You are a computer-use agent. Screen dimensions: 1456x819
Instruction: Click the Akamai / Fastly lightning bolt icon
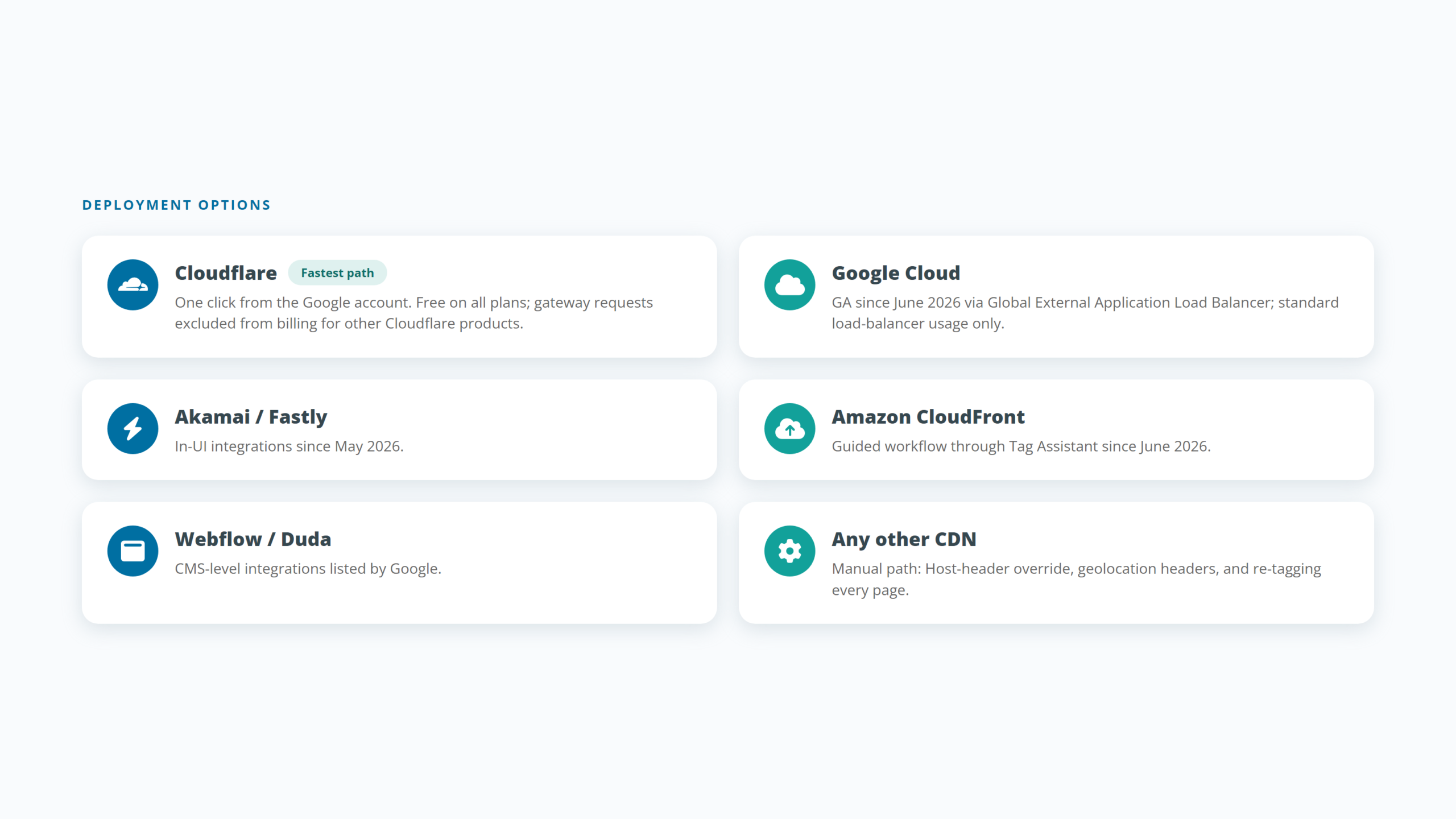click(133, 428)
